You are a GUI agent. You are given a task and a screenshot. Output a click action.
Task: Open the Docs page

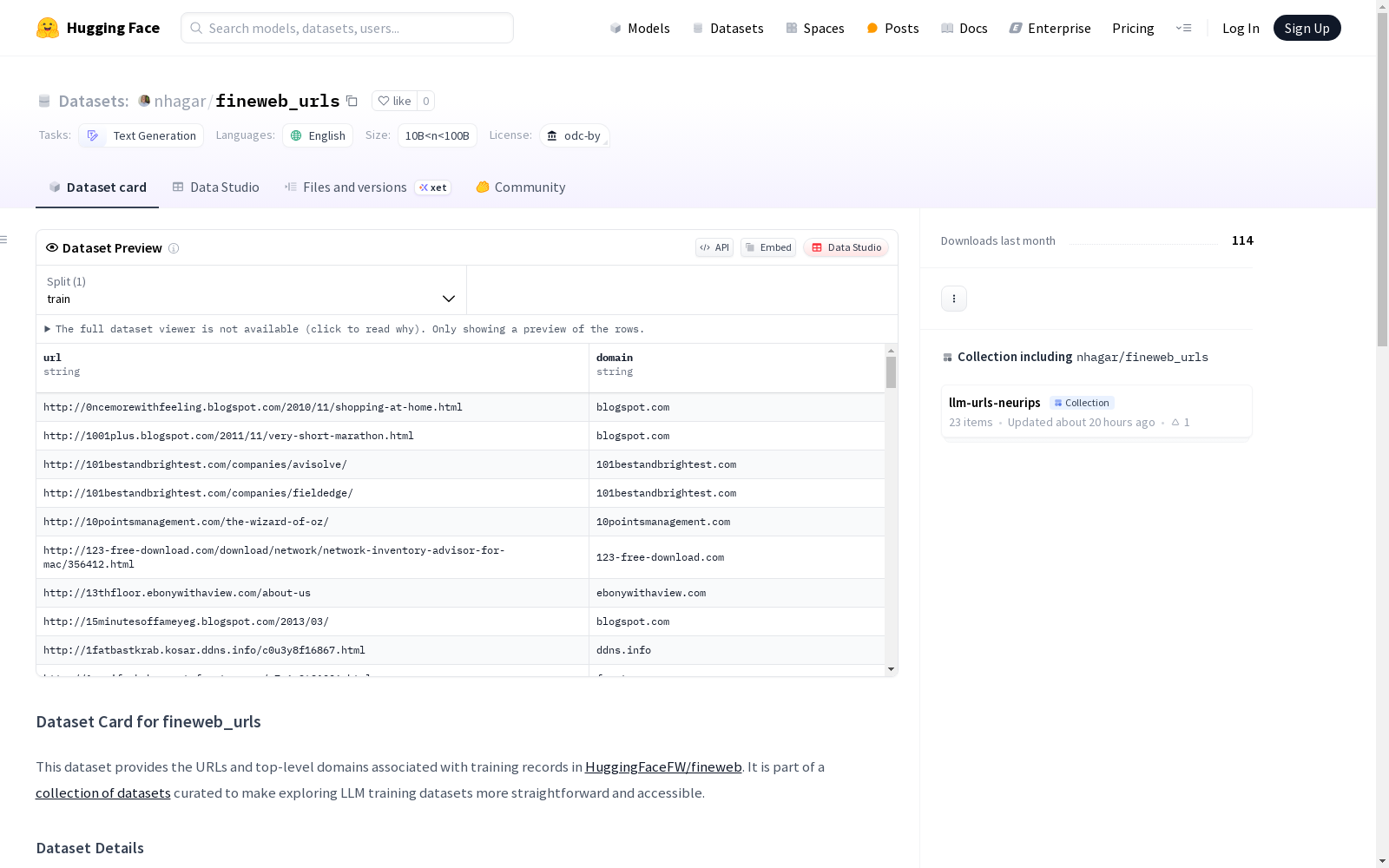tap(964, 28)
